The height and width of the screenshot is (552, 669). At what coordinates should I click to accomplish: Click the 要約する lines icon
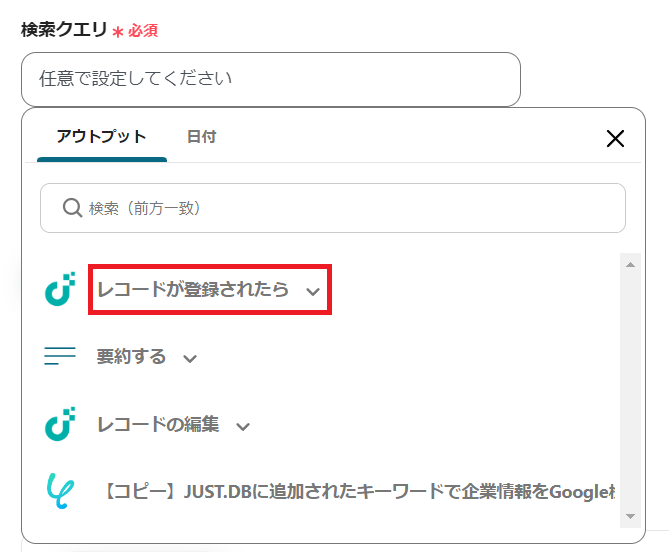[60, 356]
